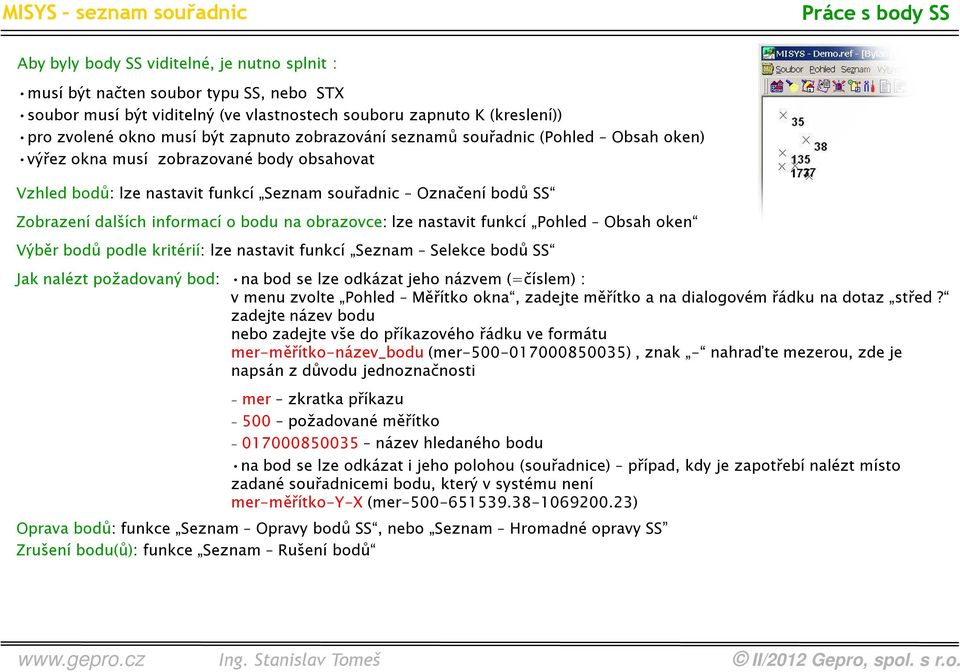The image size is (960, 672).
Task: Click the red-blue houses toolbar icon
Action: 777,86
